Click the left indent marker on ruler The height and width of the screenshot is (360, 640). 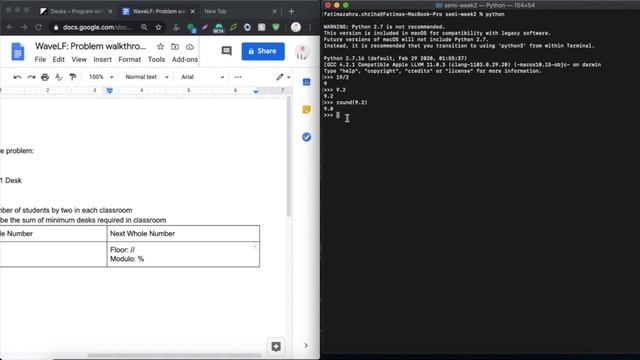click(109, 91)
